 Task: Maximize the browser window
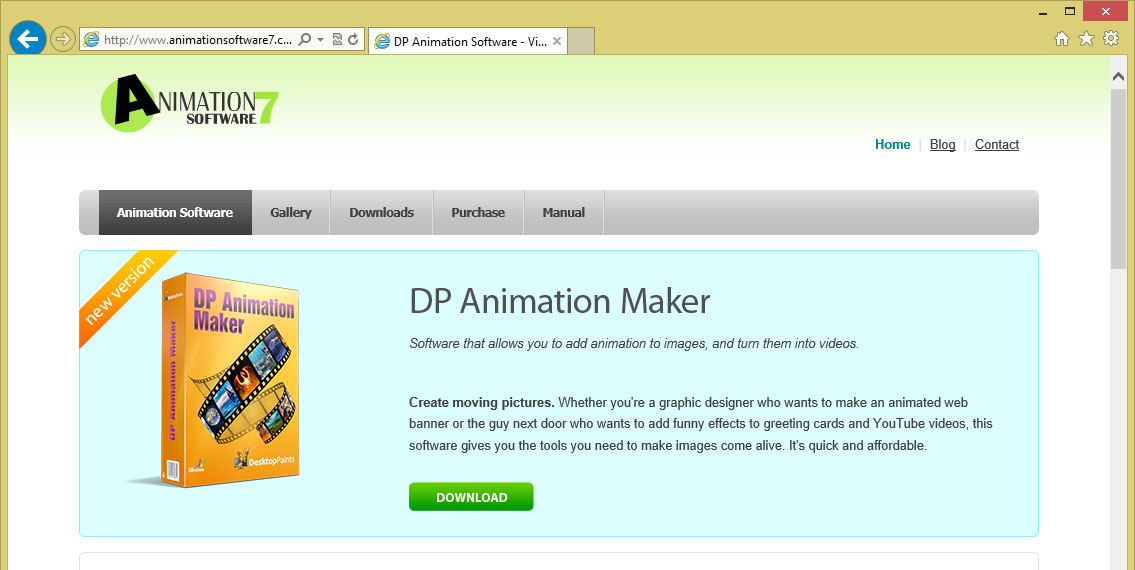click(1069, 11)
